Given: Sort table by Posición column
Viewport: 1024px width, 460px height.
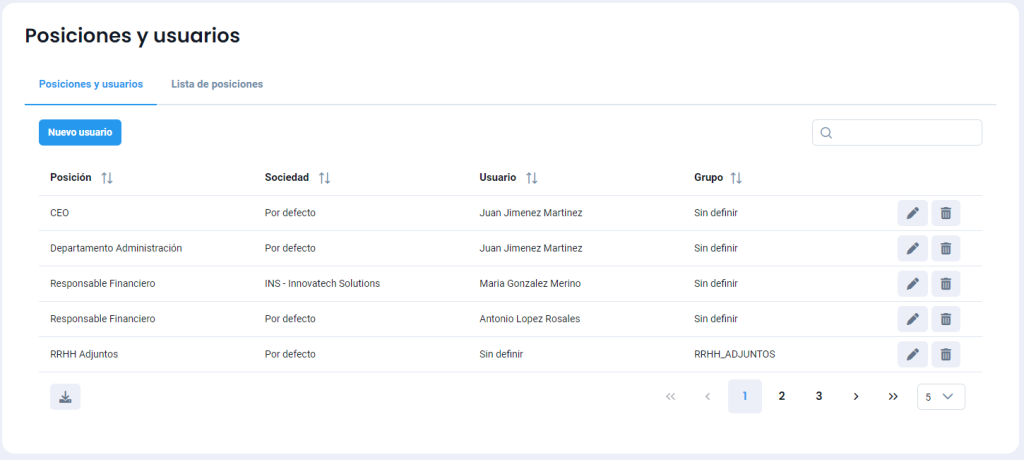Looking at the screenshot, I should click(x=107, y=178).
